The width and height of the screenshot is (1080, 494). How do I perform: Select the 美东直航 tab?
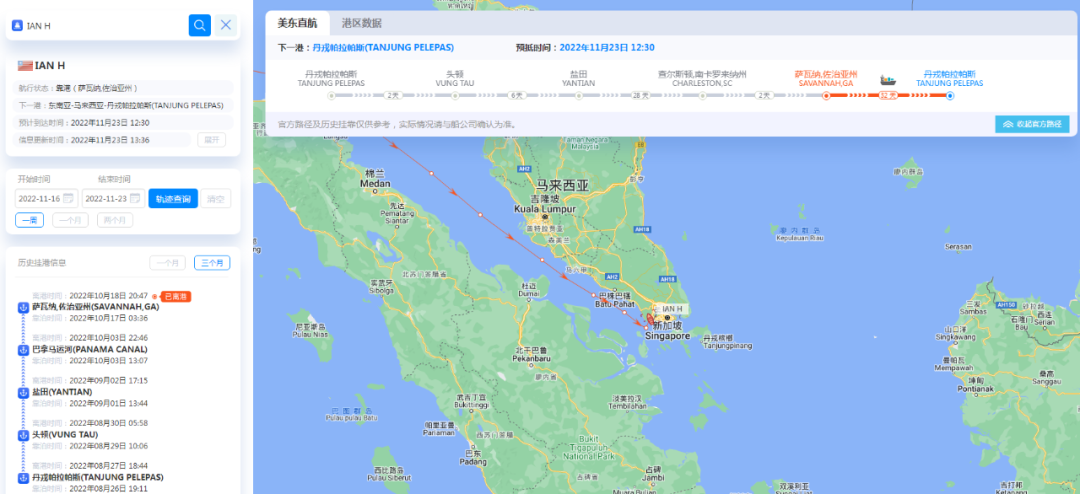click(297, 24)
